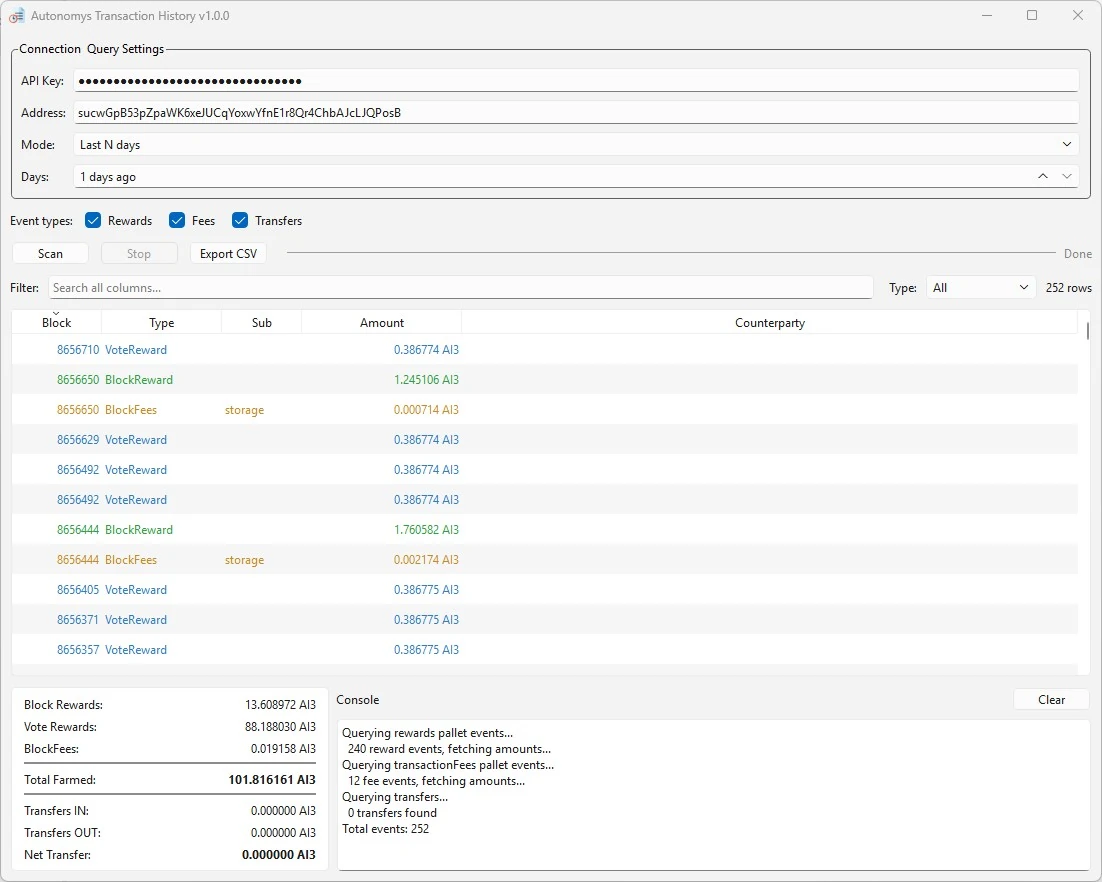
Task: Select block 8656629 VoteReward row
Action: (545, 439)
